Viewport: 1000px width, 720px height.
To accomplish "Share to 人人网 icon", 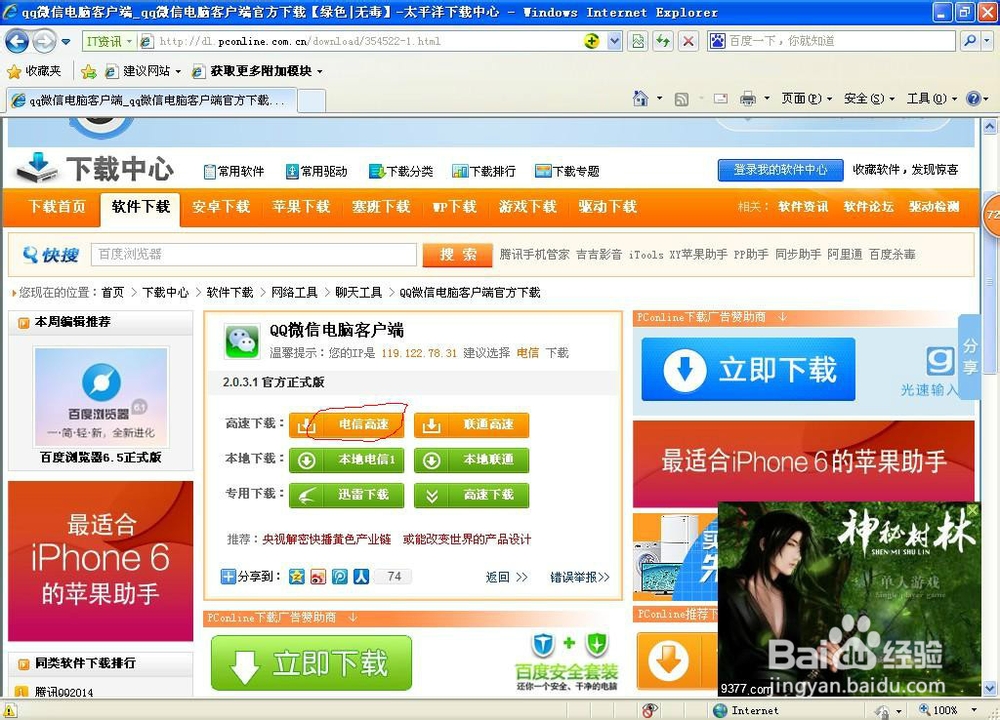I will (x=361, y=577).
